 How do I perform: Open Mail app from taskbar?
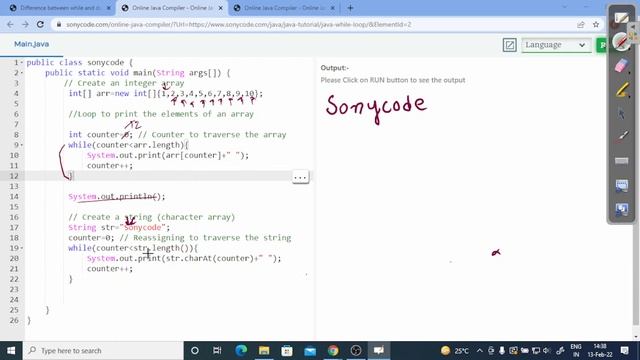point(310,351)
